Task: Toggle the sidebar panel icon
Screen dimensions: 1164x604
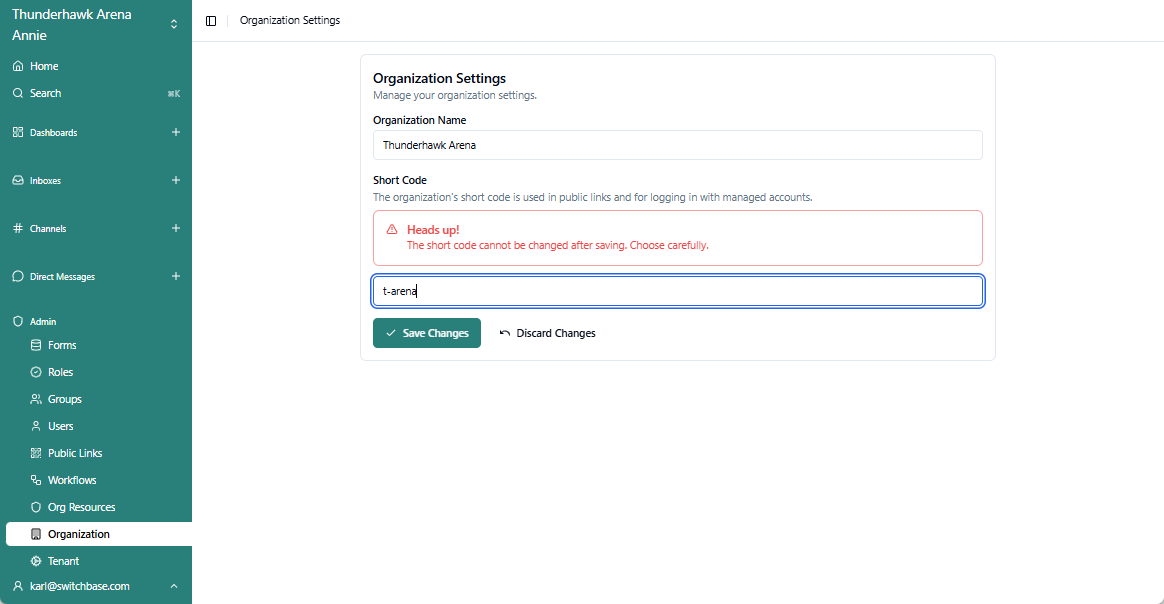Action: point(211,21)
